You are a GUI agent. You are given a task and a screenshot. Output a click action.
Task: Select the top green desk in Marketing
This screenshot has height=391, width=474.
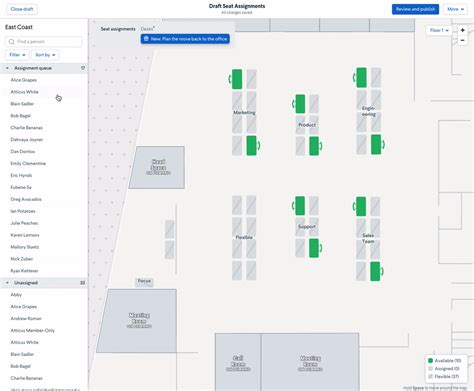[237, 79]
